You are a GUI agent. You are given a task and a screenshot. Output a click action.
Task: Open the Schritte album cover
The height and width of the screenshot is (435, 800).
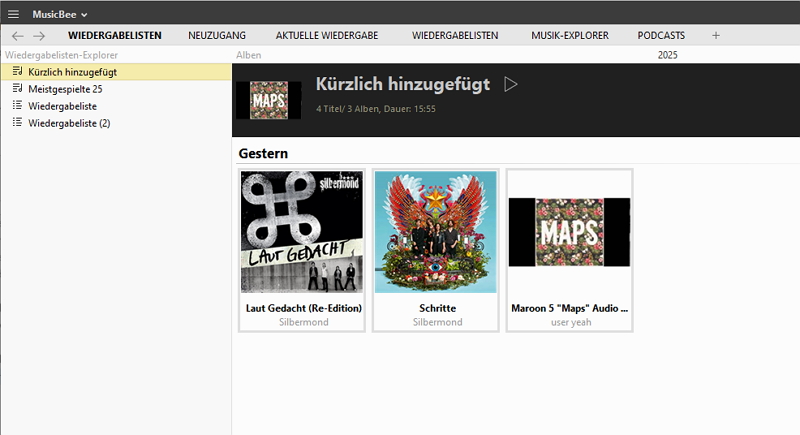(x=436, y=232)
